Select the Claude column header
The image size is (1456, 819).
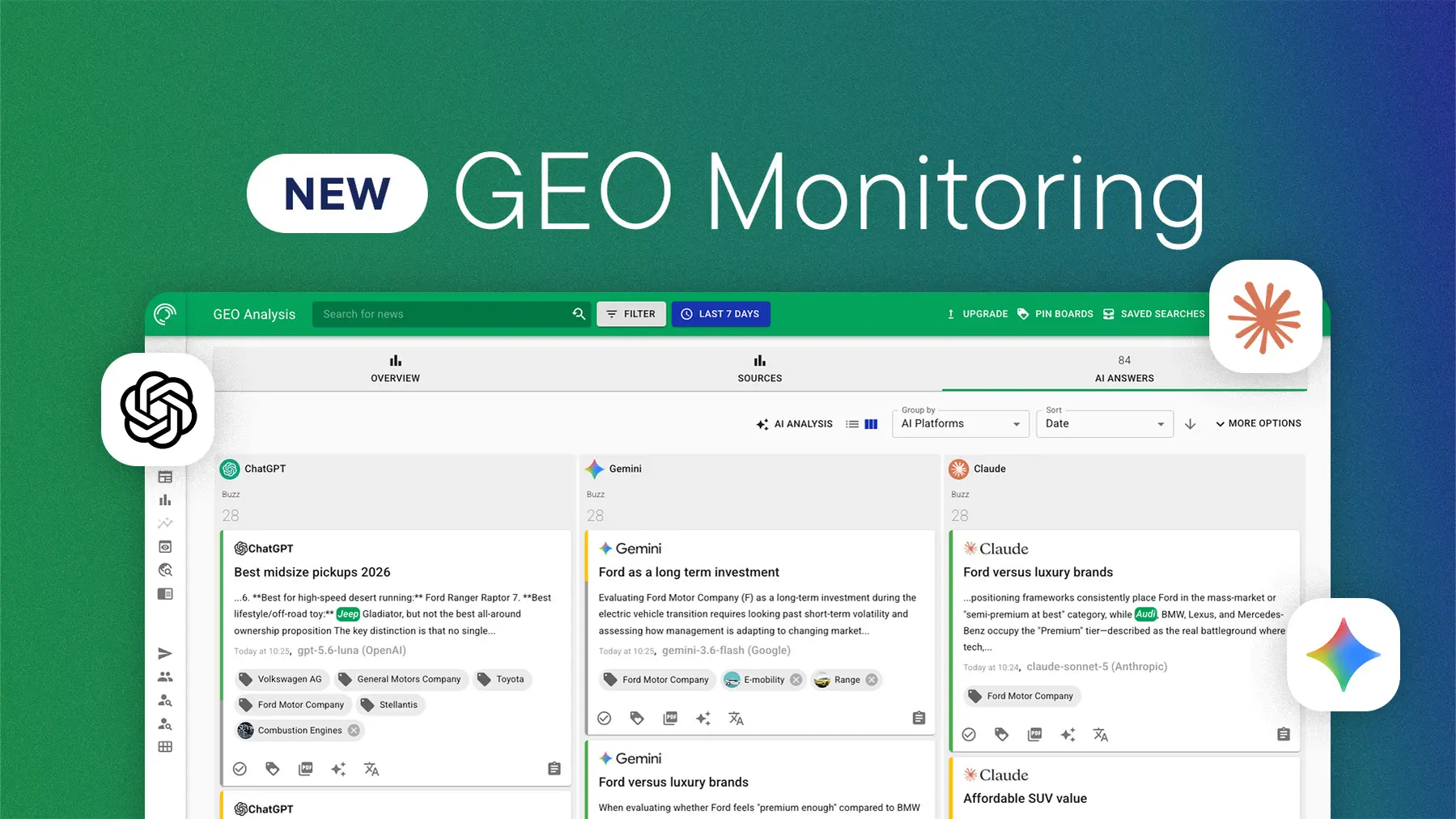[x=978, y=469]
